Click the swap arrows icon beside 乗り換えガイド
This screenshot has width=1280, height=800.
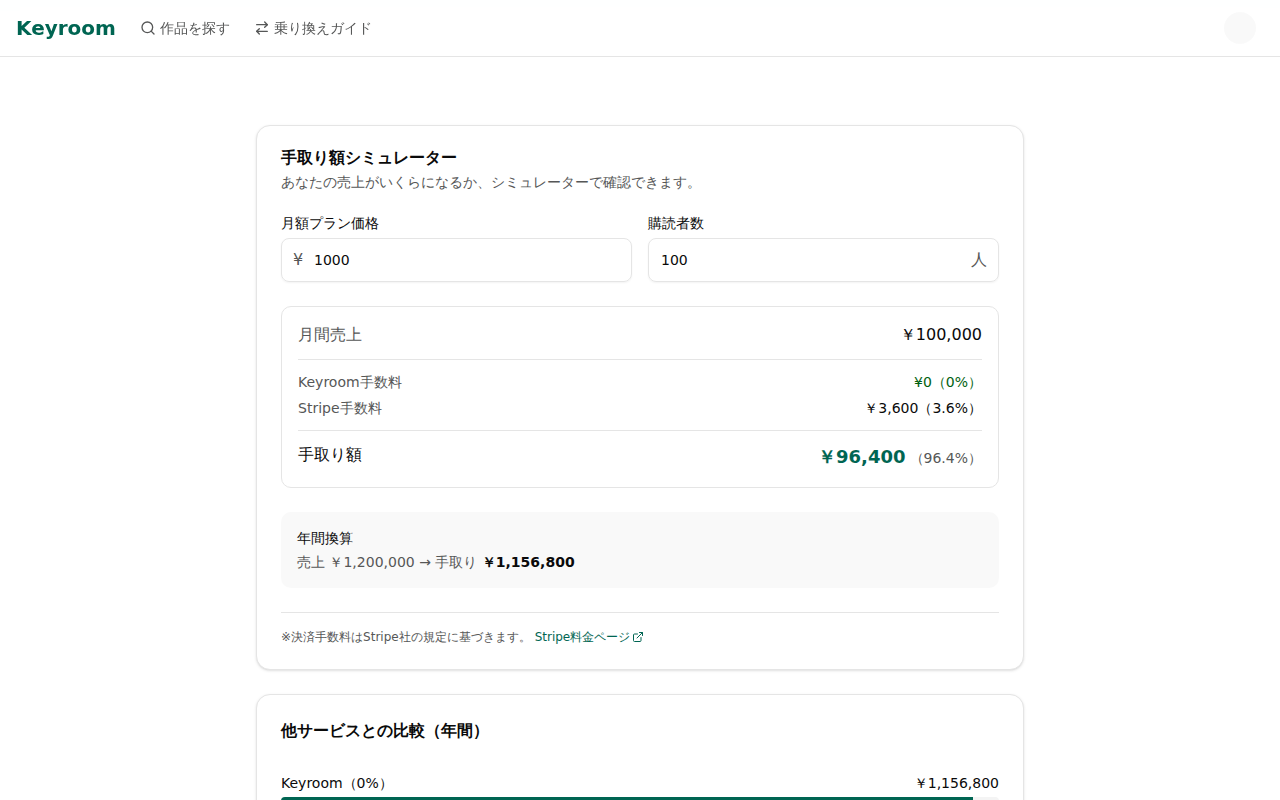pyautogui.click(x=262, y=28)
